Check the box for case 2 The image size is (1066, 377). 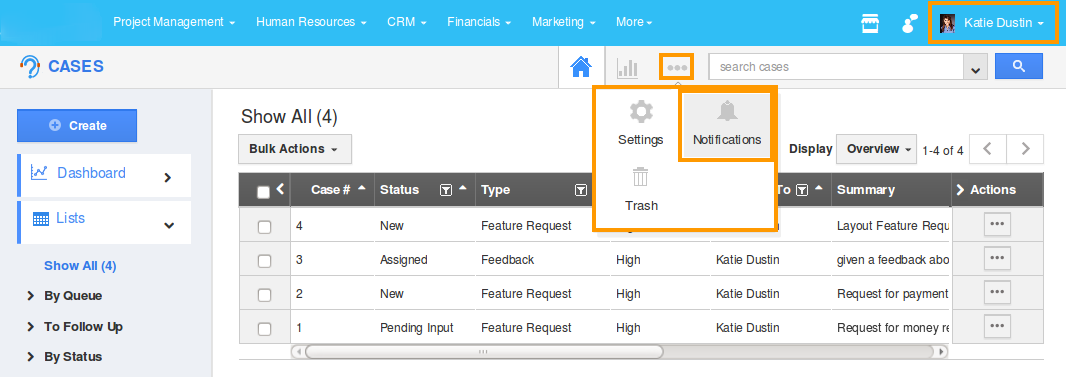[x=264, y=295]
